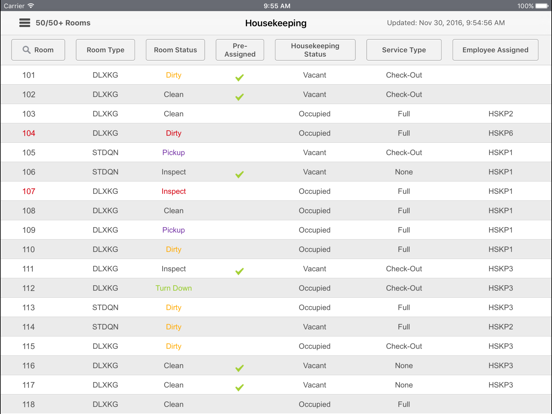Image resolution: width=552 pixels, height=414 pixels.
Task: Filter by Housekeeping Status column
Action: (315, 50)
